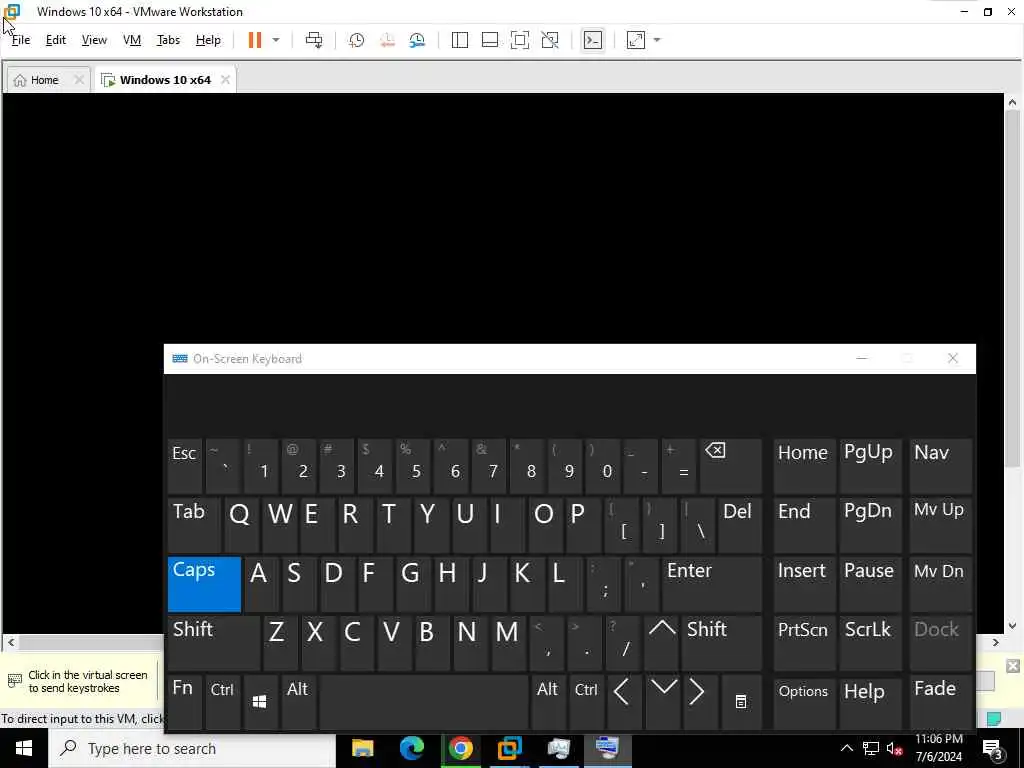Image resolution: width=1024 pixels, height=768 pixels.
Task: Toggle the thumbnail bar view
Action: pyautogui.click(x=490, y=40)
